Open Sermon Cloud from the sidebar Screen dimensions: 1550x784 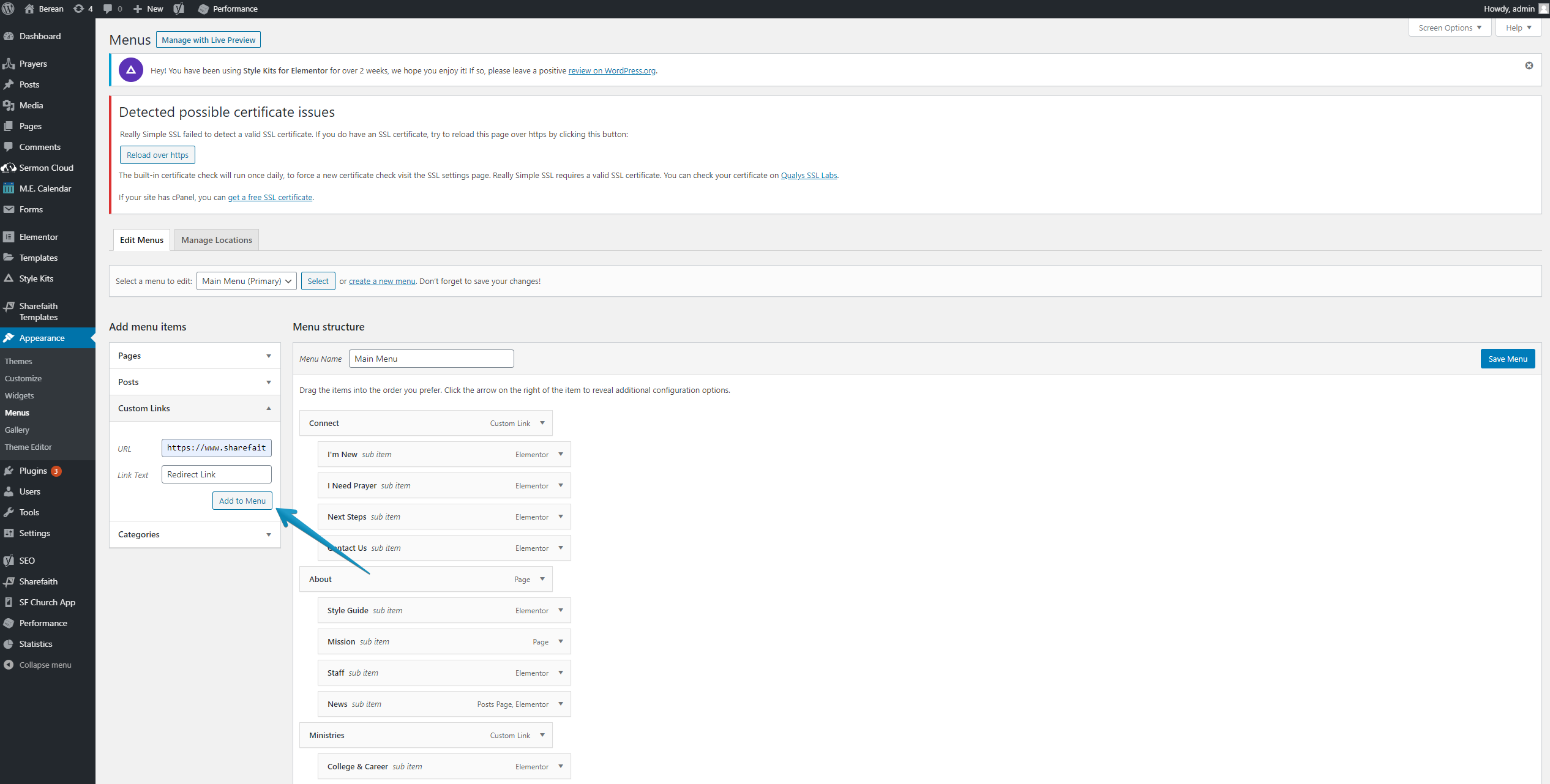point(46,168)
